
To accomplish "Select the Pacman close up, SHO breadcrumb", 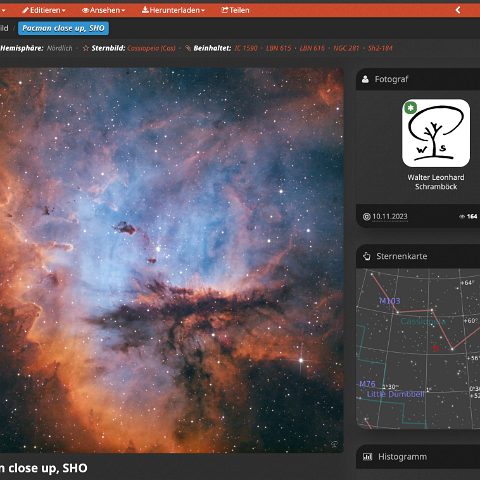I will [x=63, y=28].
